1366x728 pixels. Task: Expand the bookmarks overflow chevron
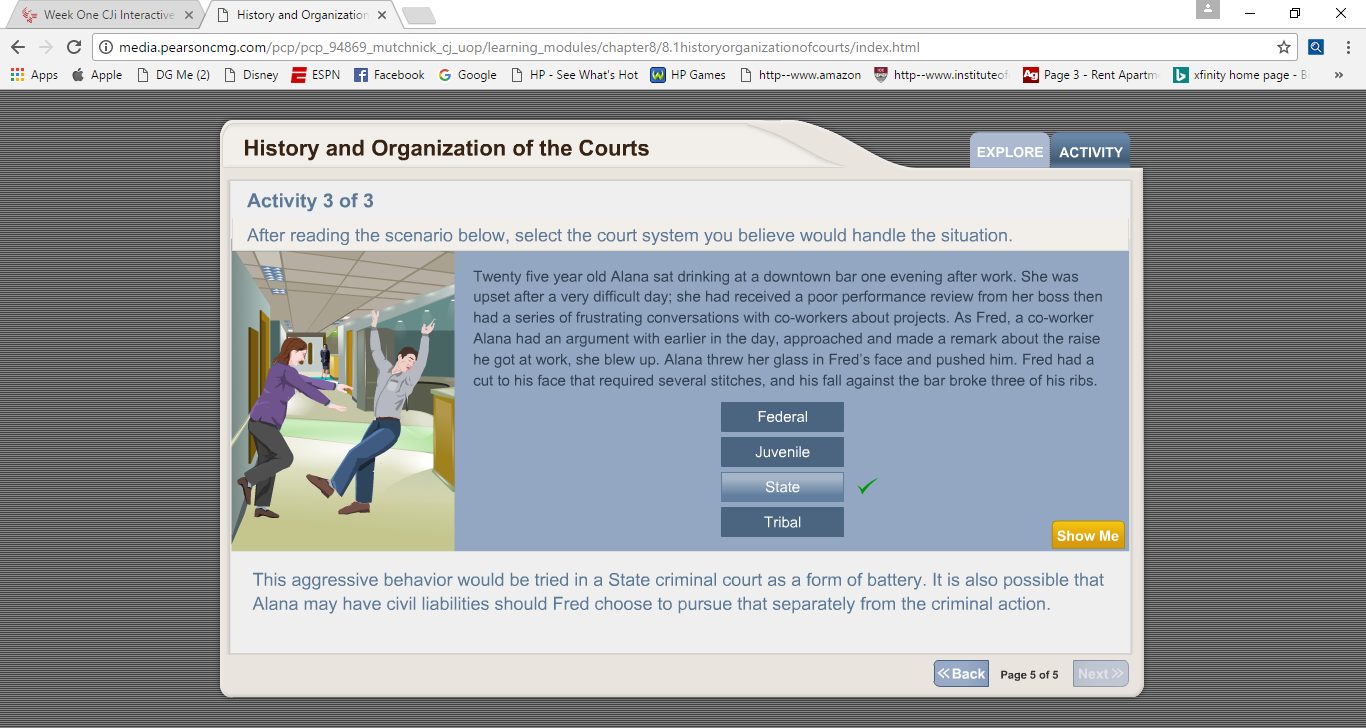point(1339,75)
